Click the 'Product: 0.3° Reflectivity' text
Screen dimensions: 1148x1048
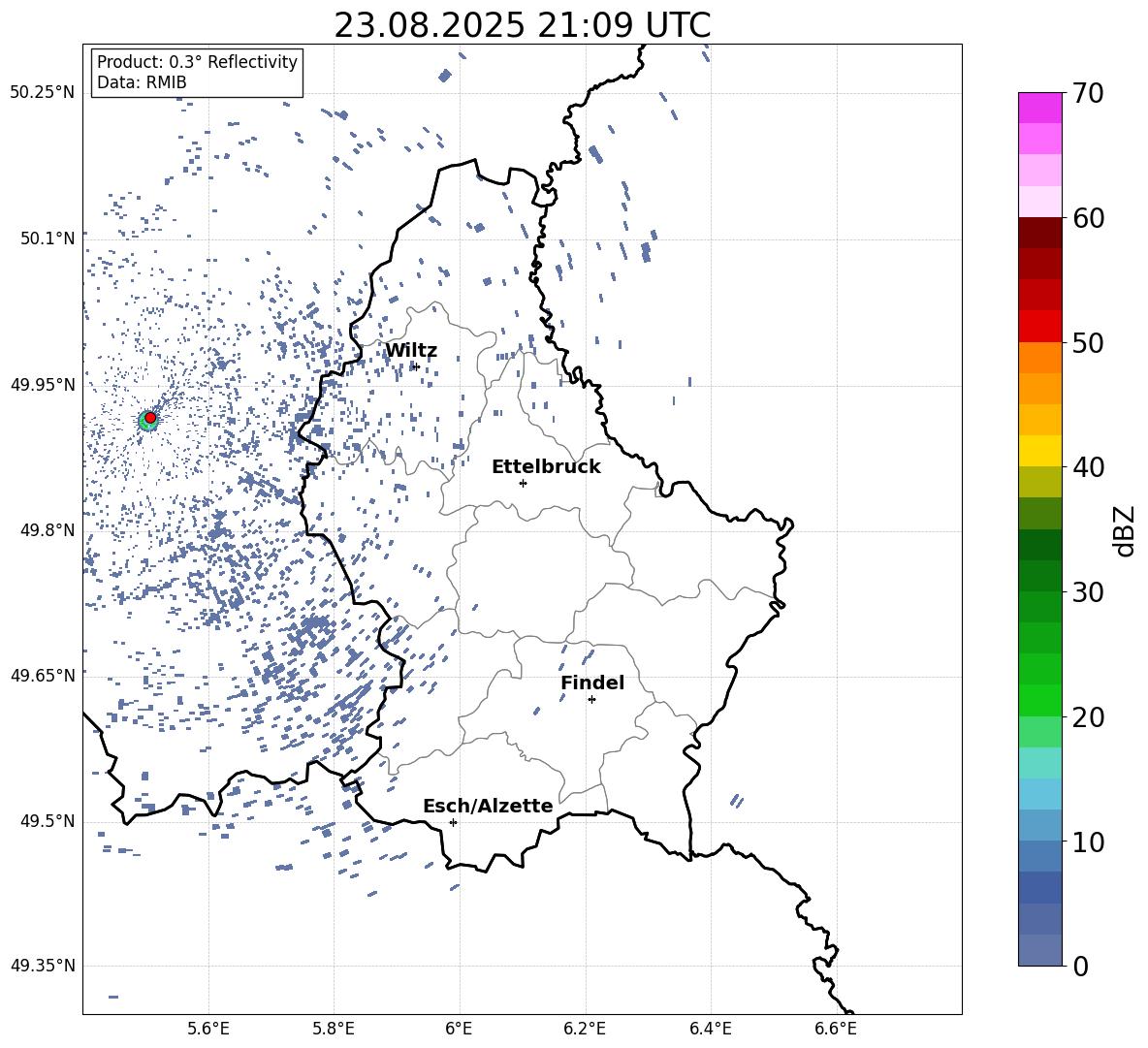[x=197, y=61]
